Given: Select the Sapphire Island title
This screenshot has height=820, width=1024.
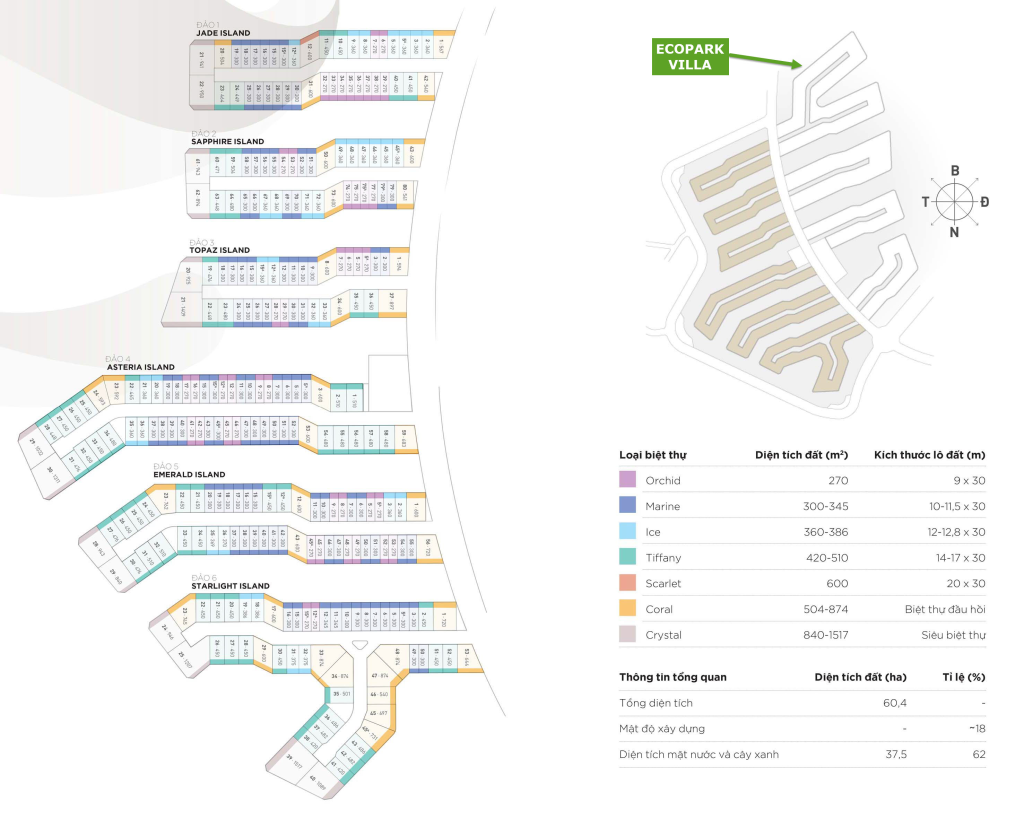Looking at the screenshot, I should point(228,141).
